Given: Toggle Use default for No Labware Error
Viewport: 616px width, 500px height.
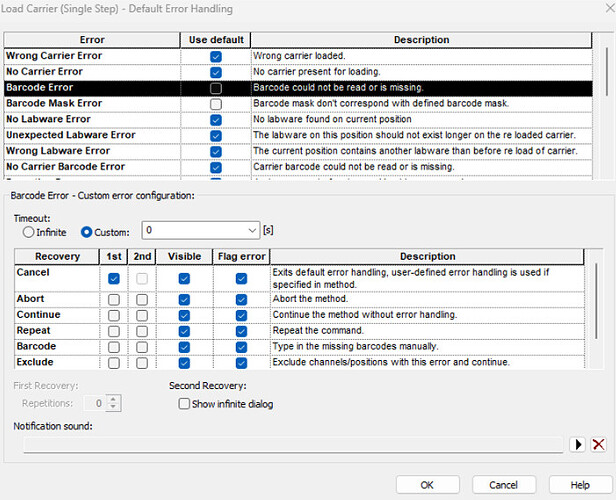Looking at the screenshot, I should click(x=216, y=120).
